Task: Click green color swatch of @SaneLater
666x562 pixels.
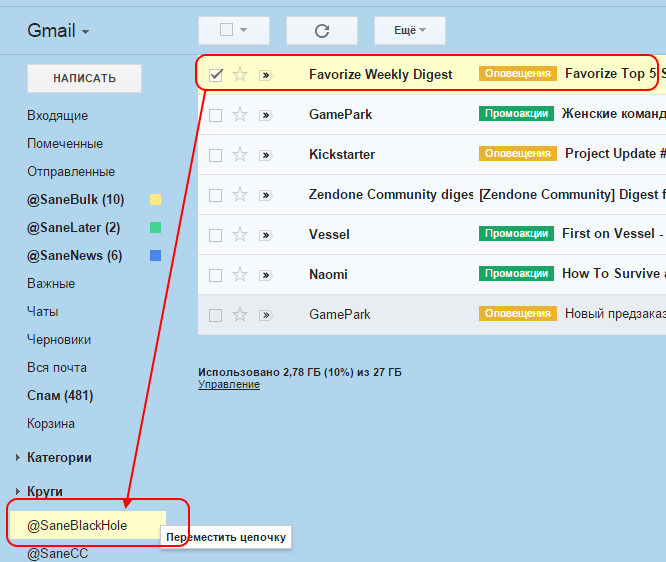Action: coord(155,228)
